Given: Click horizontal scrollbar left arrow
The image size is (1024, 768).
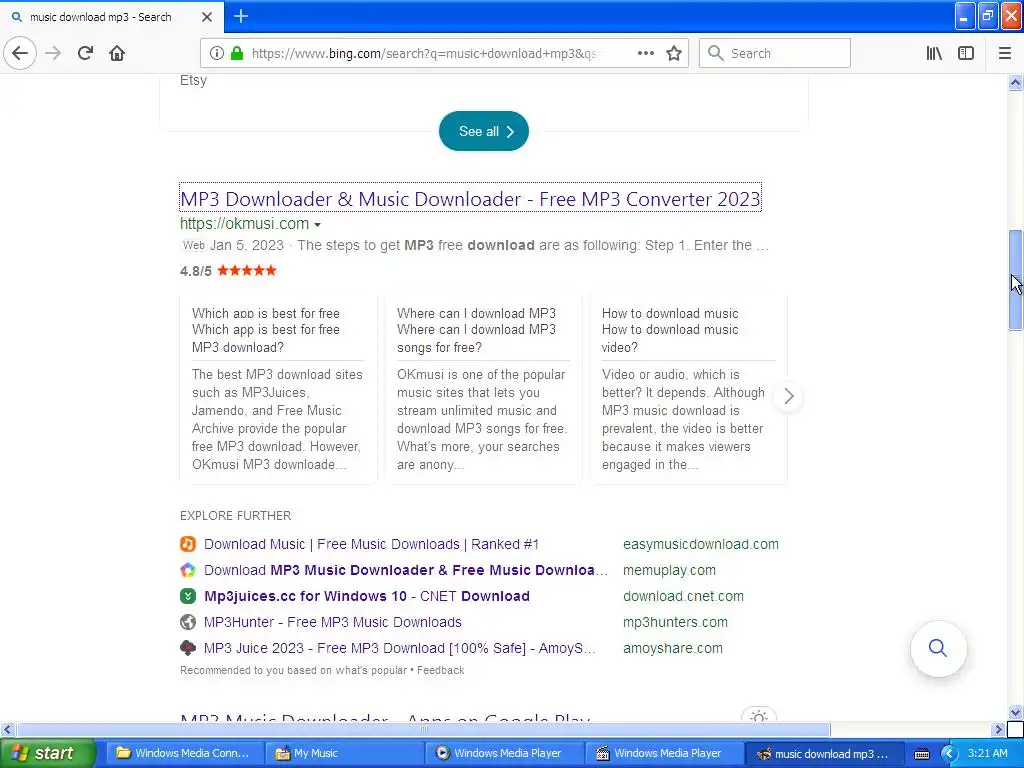Looking at the screenshot, I should click(7, 729).
